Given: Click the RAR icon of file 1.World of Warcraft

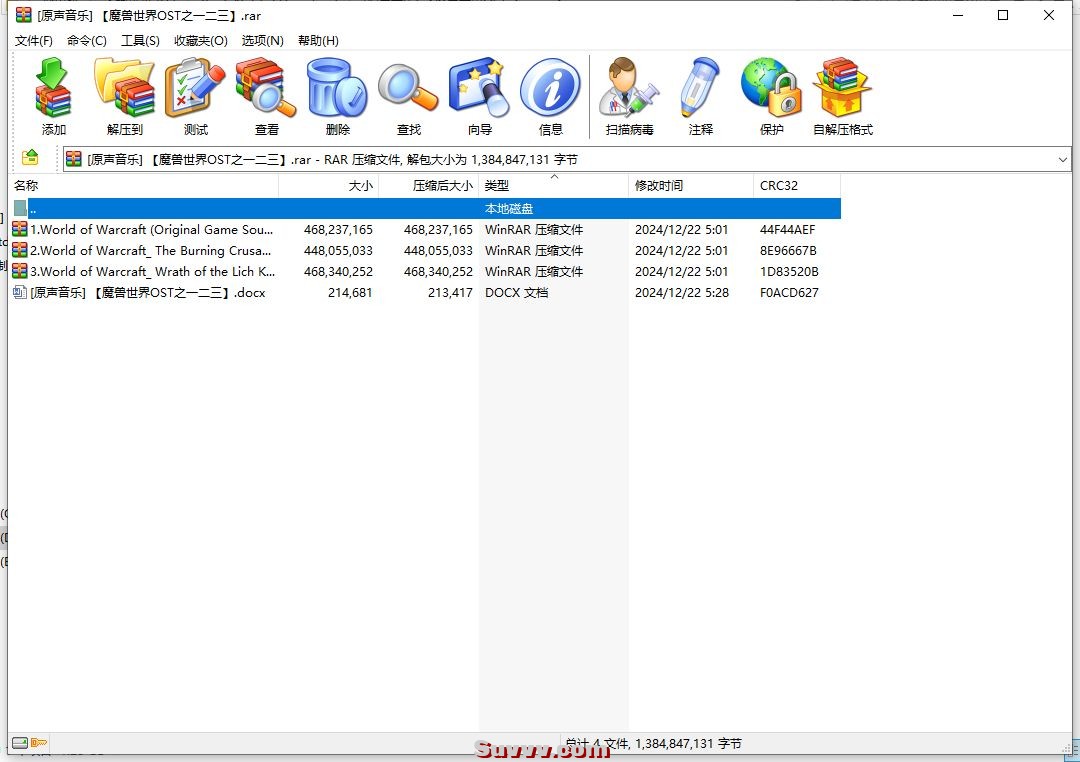Looking at the screenshot, I should pyautogui.click(x=20, y=229).
